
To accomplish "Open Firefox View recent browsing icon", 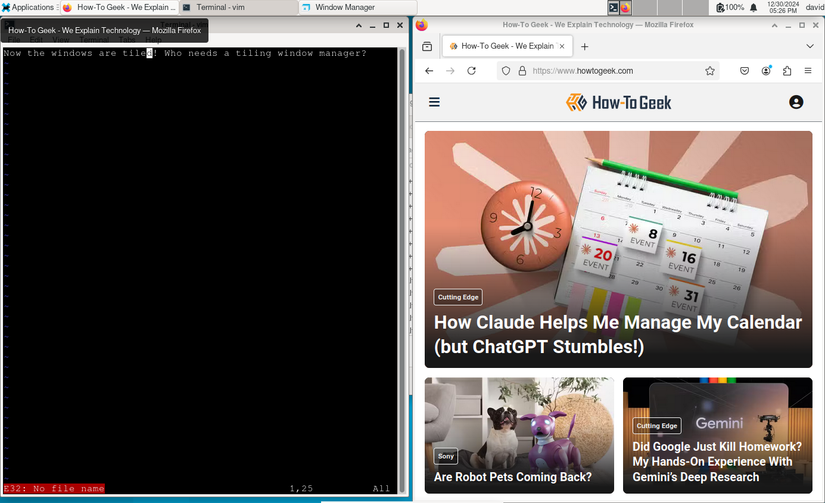I will click(x=427, y=46).
